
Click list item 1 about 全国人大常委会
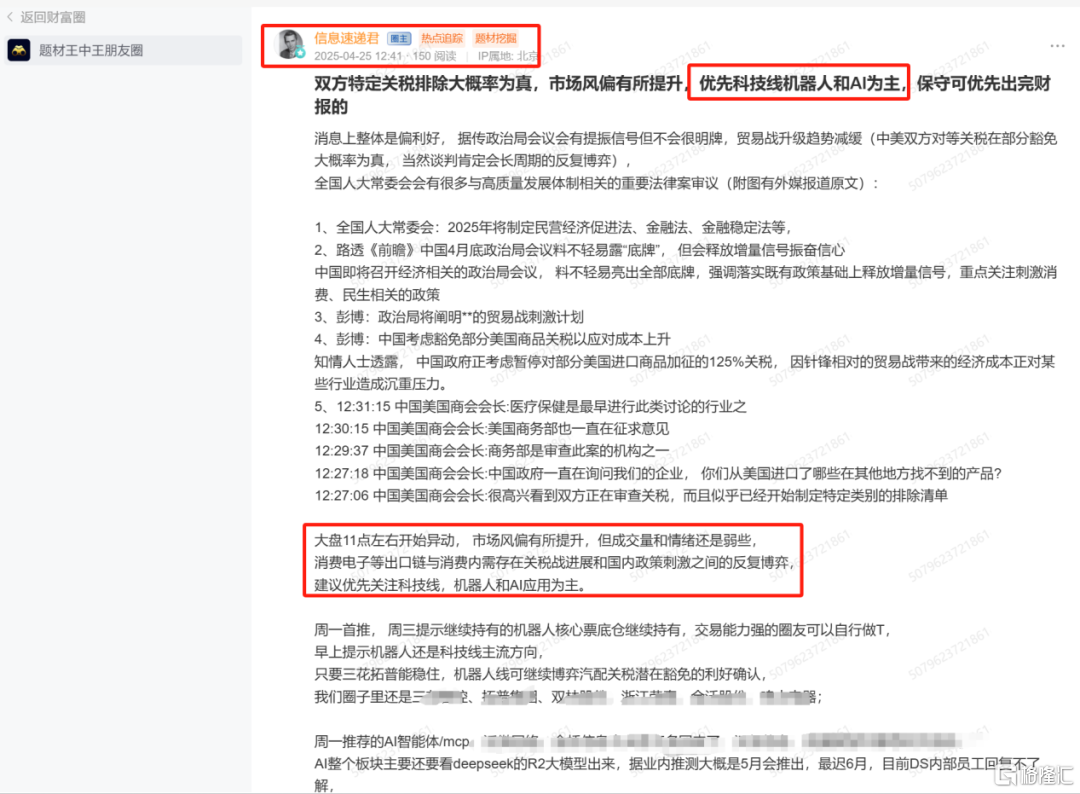(553, 227)
